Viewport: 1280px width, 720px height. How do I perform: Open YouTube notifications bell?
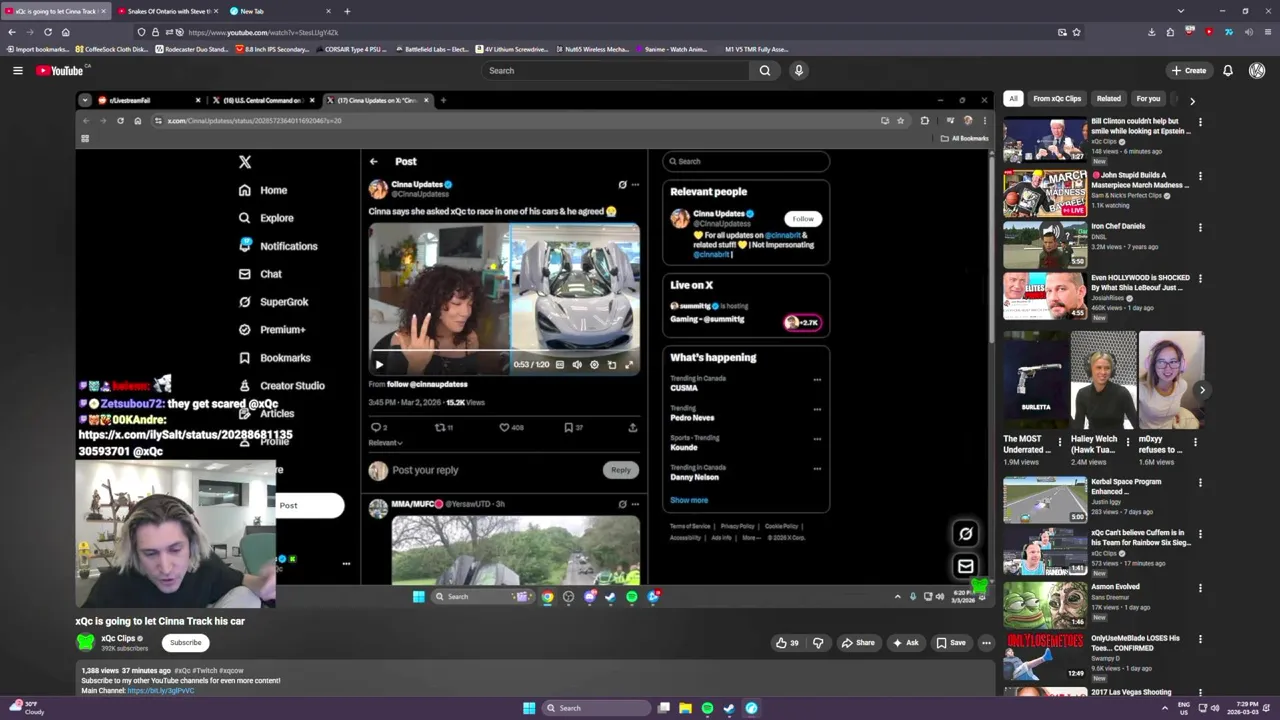[x=1227, y=70]
